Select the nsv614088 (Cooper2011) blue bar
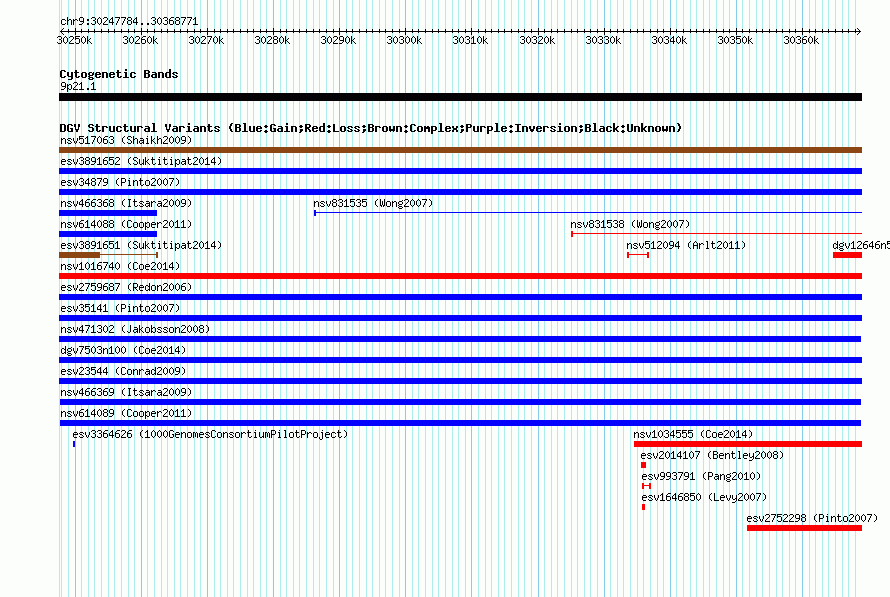890x597 pixels. tap(108, 234)
